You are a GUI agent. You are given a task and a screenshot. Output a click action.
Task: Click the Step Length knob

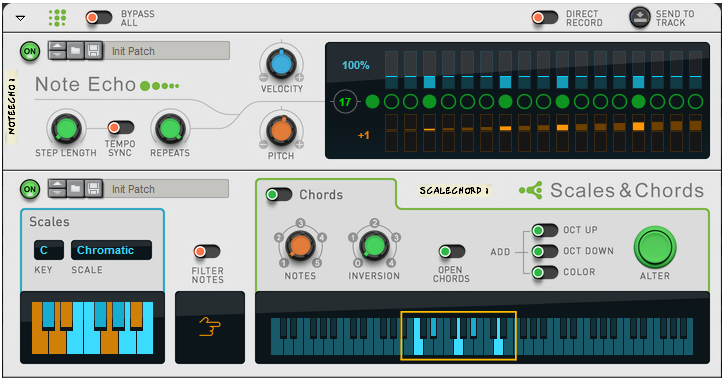[x=66, y=128]
